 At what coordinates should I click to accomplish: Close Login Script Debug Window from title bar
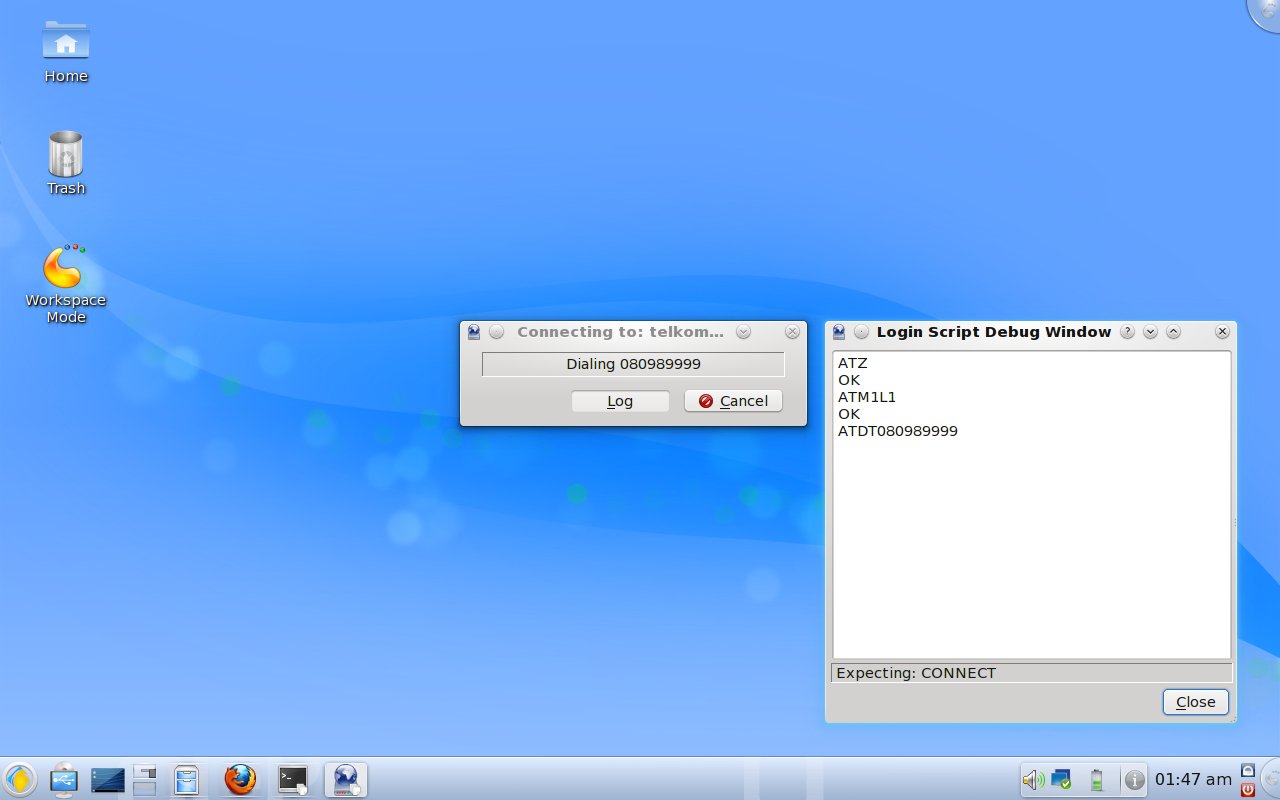[1222, 332]
